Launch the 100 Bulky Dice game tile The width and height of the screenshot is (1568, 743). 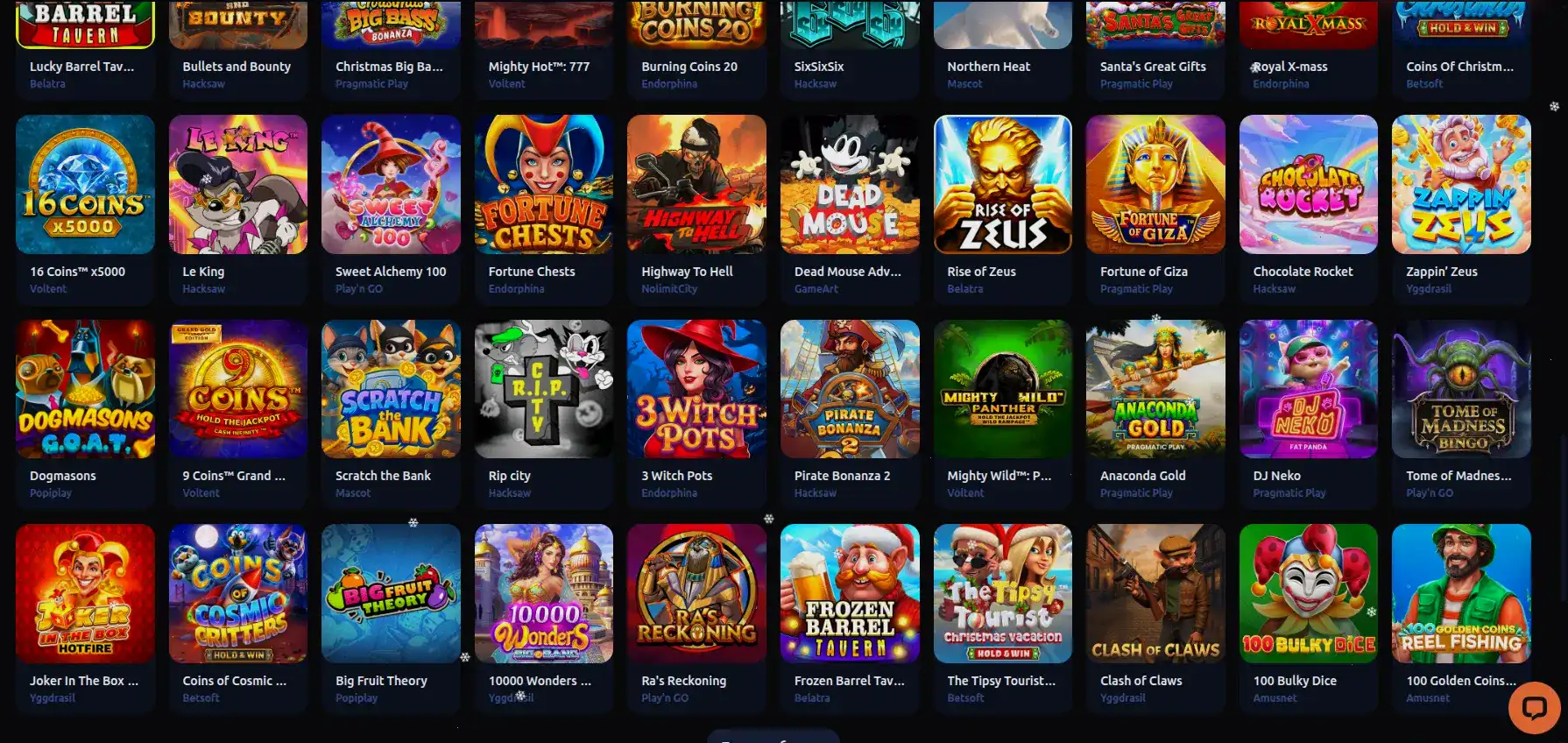pos(1309,593)
